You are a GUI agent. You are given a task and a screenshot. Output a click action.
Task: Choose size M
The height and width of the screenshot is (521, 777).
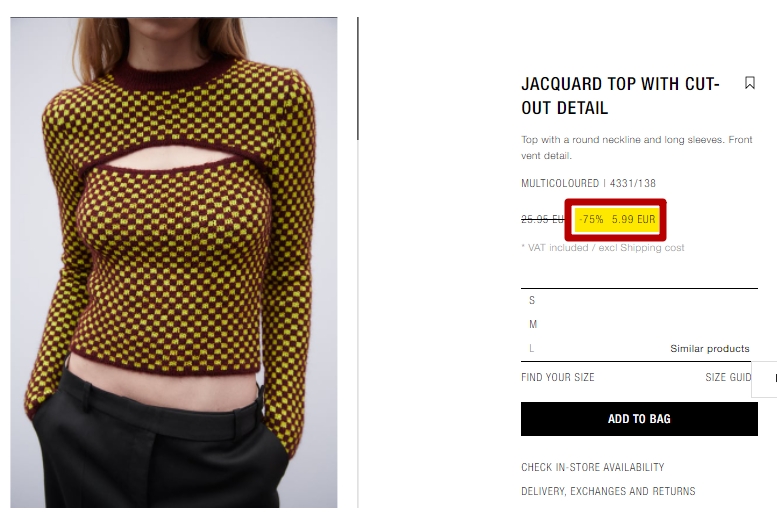point(639,324)
